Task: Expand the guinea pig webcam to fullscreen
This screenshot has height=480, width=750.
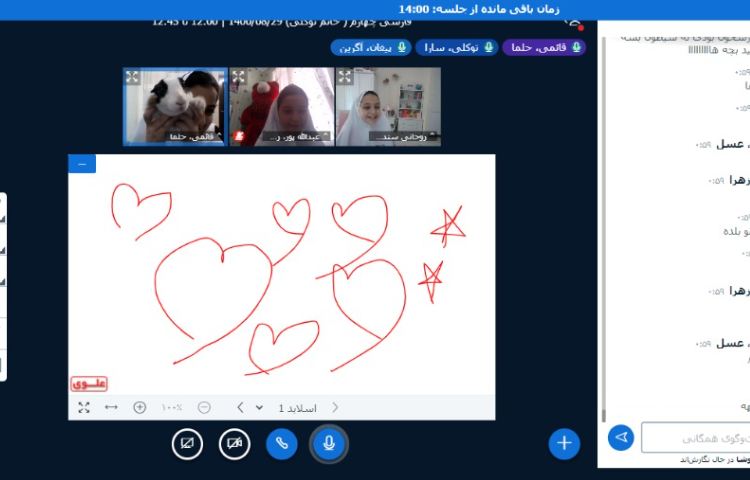Action: tap(132, 77)
